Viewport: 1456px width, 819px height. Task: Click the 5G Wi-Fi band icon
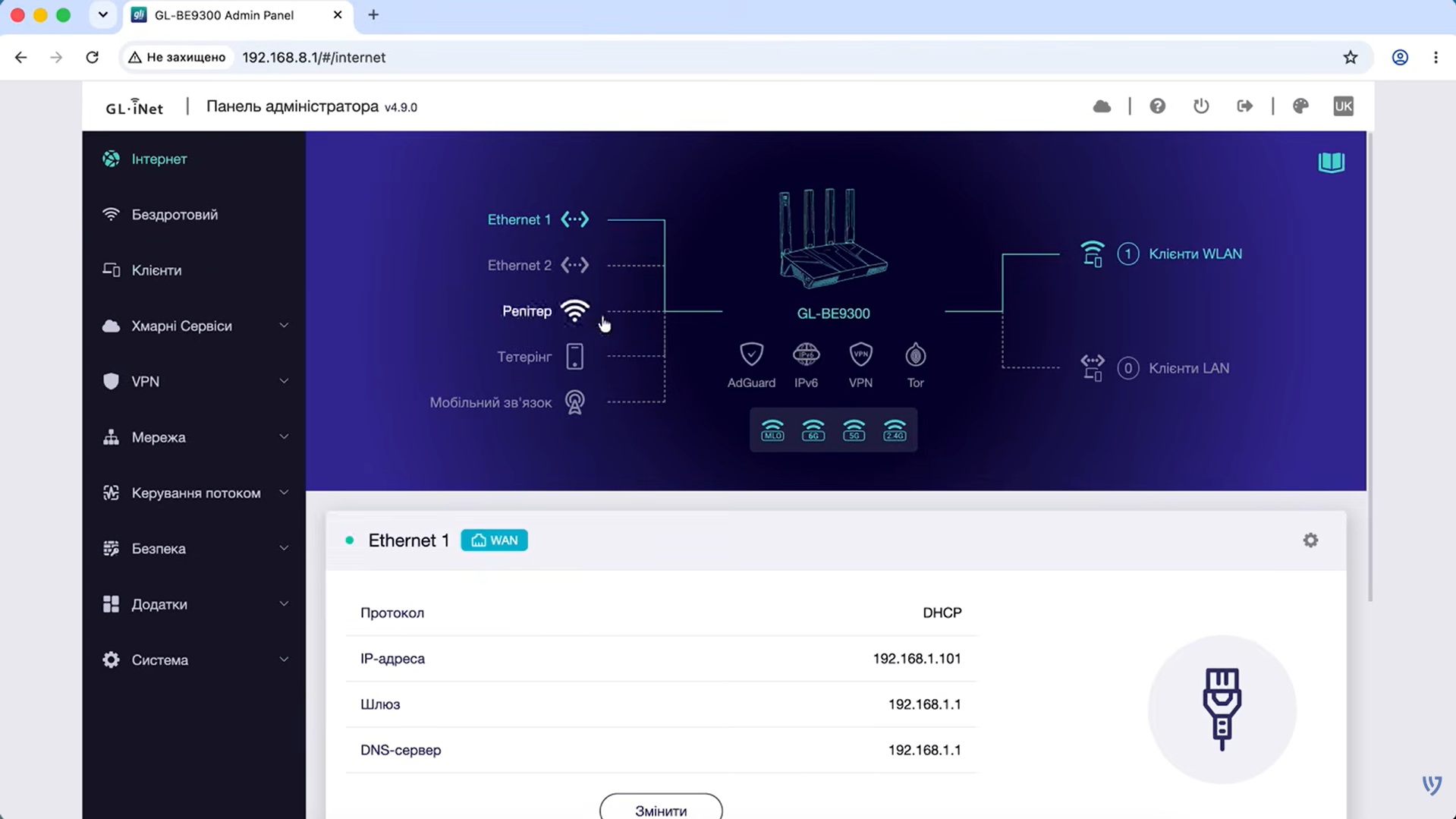854,430
